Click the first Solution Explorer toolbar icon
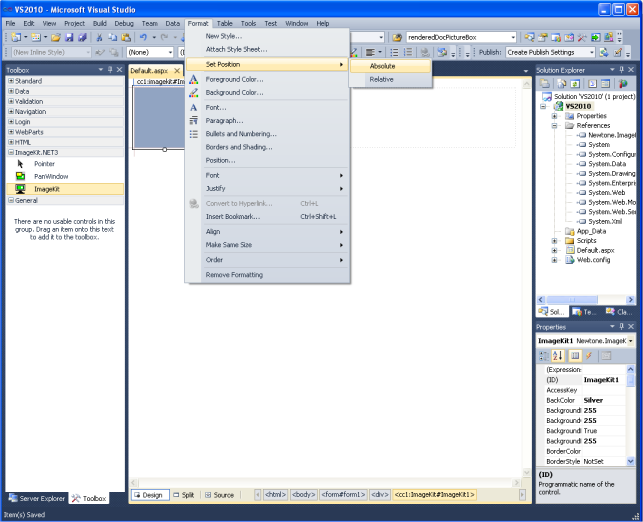 point(545,84)
